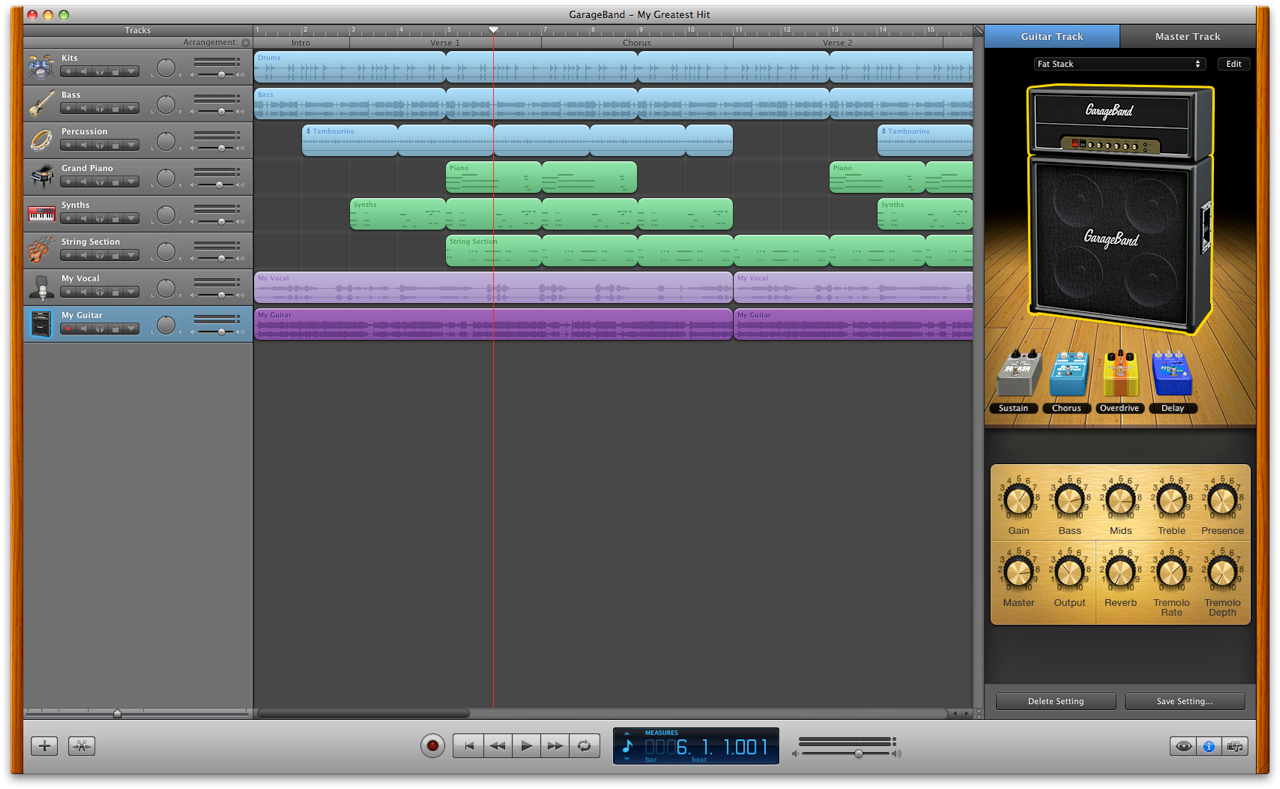Screen dimensions: 1280x789
Task: Show automation arrow for Synths track
Action: tap(131, 219)
